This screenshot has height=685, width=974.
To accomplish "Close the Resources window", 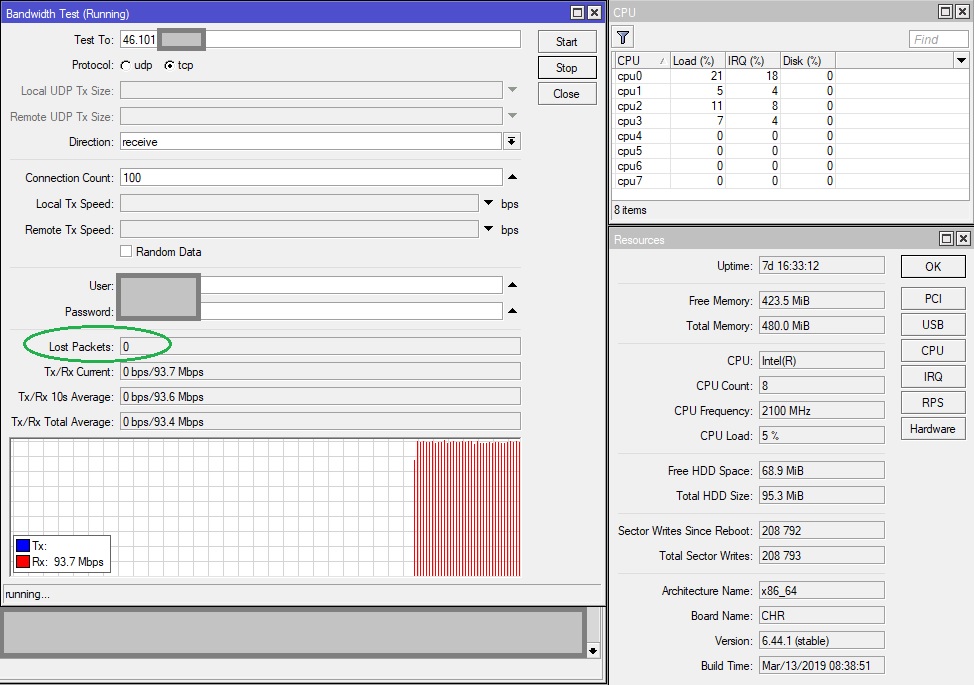I will coord(963,238).
